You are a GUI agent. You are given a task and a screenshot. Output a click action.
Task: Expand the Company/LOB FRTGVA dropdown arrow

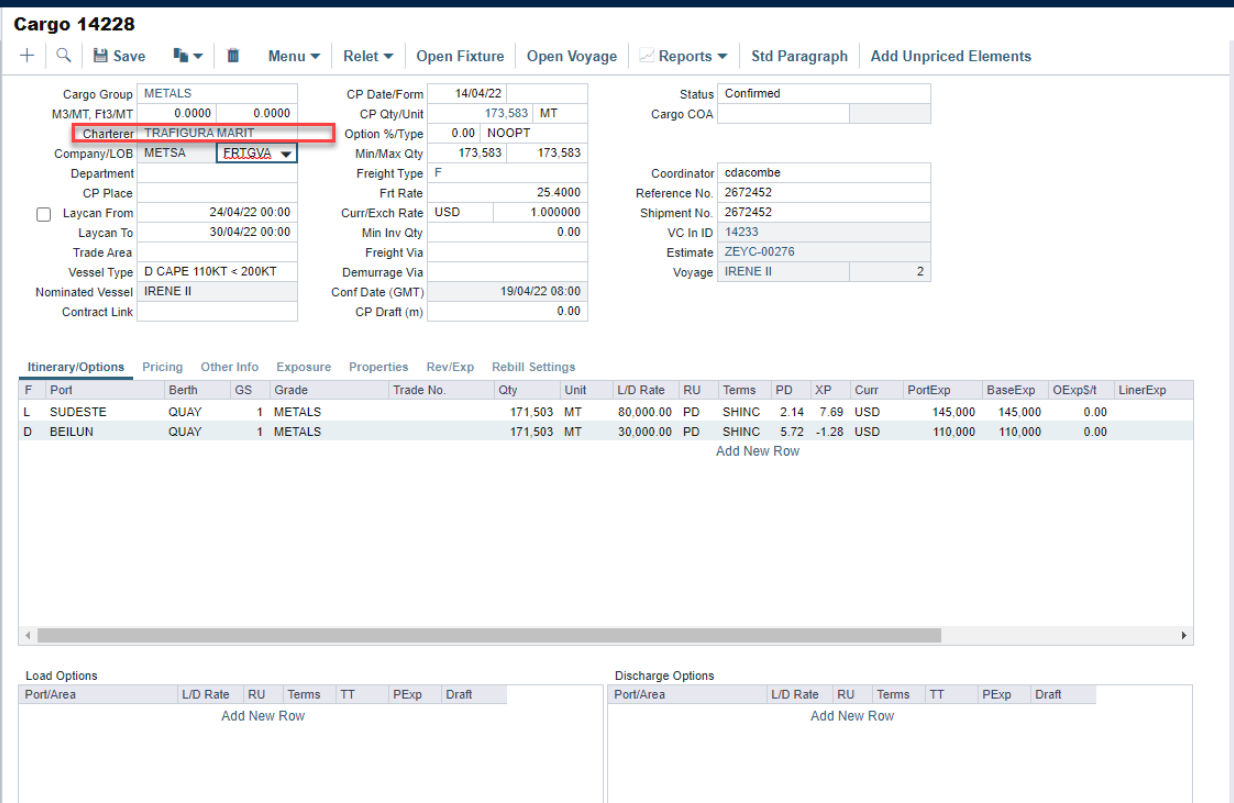(286, 154)
